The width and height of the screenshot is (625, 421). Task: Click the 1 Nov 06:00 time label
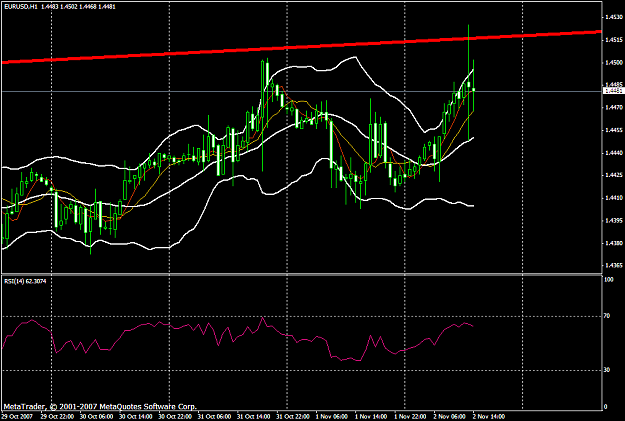point(332,417)
